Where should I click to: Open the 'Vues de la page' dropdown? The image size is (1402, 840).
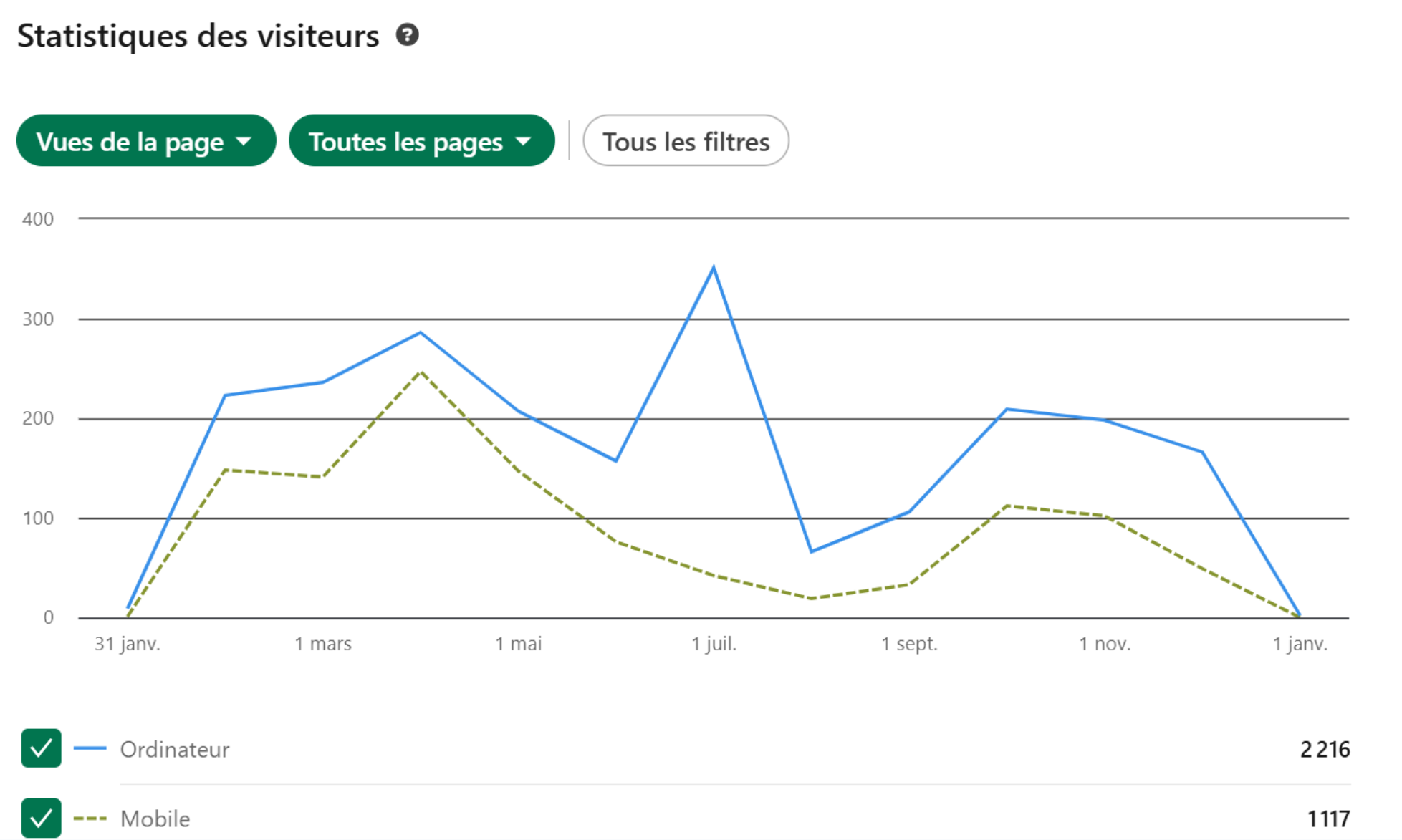pyautogui.click(x=145, y=141)
